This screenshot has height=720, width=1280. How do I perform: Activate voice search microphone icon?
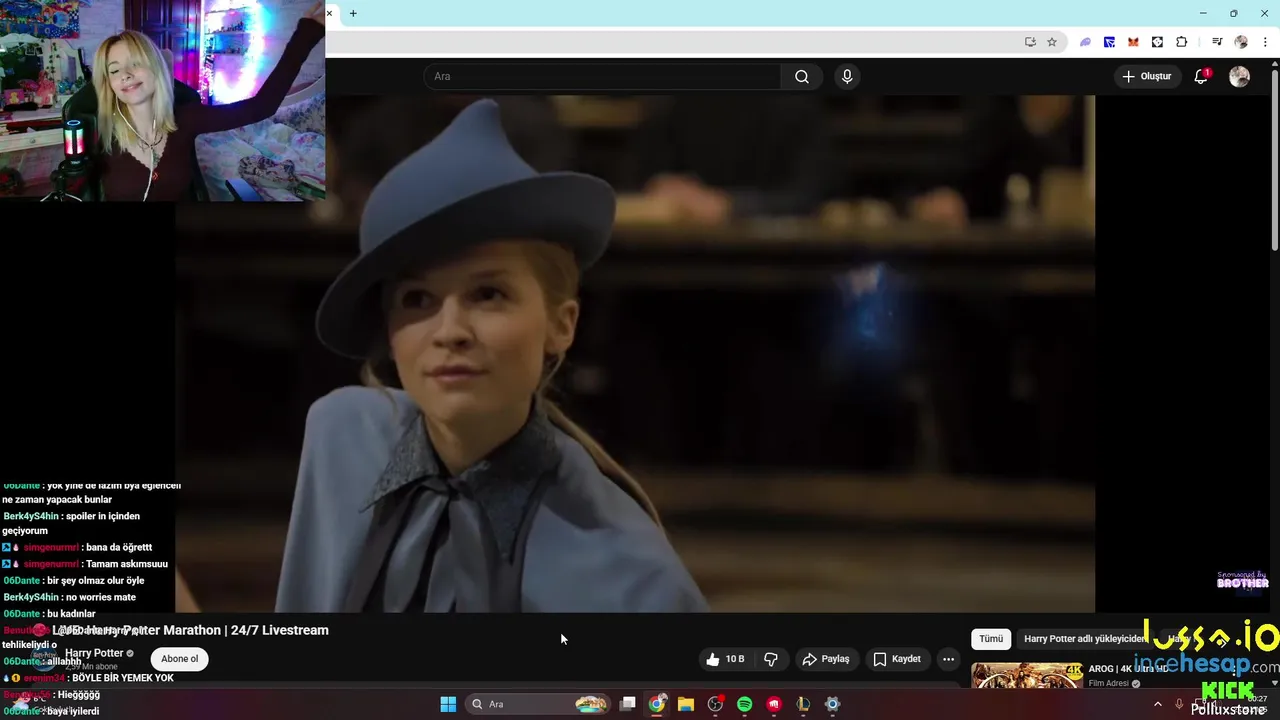pos(847,77)
